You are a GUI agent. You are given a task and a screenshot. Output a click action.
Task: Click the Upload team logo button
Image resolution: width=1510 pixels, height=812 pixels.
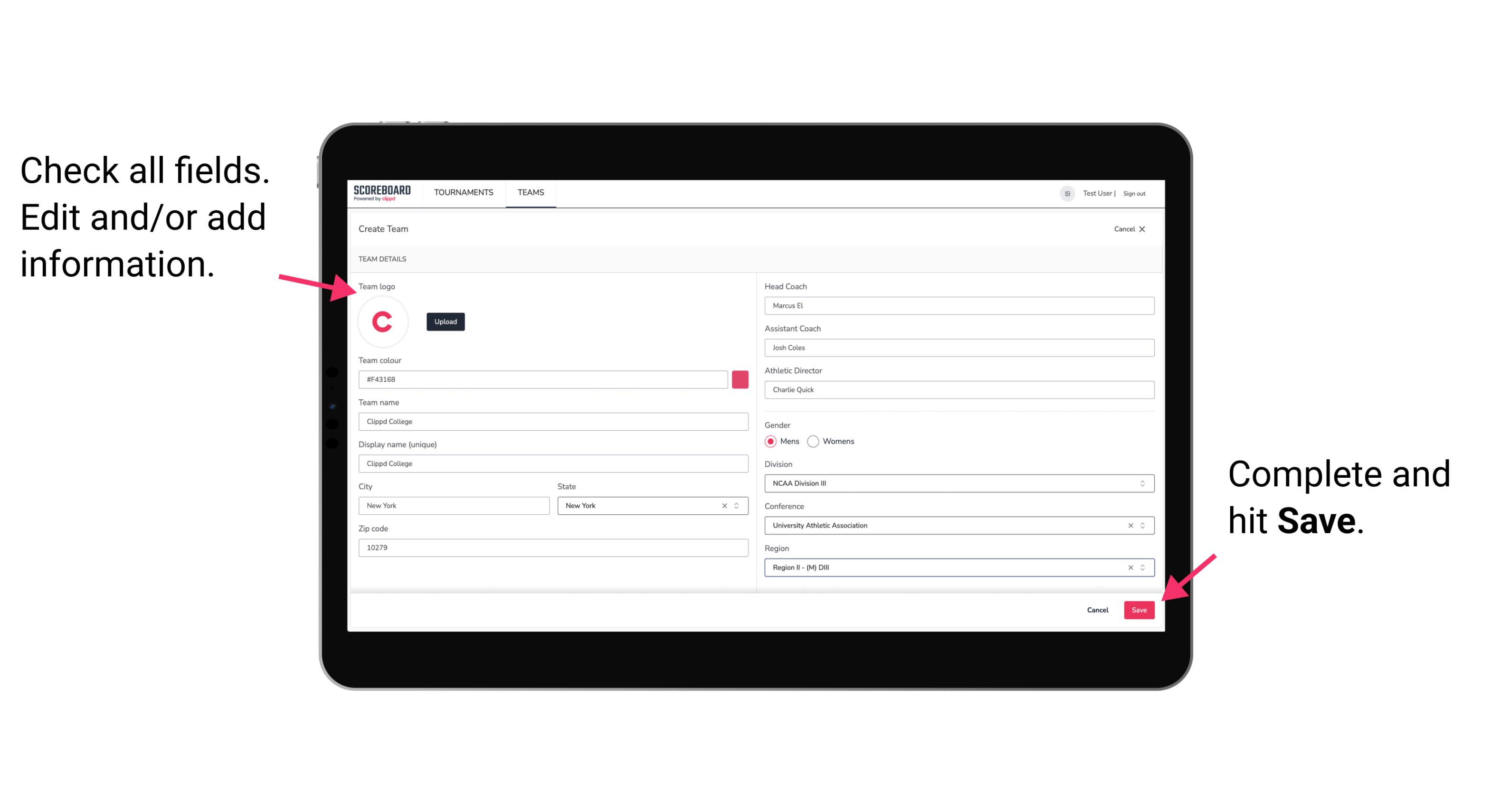tap(445, 321)
